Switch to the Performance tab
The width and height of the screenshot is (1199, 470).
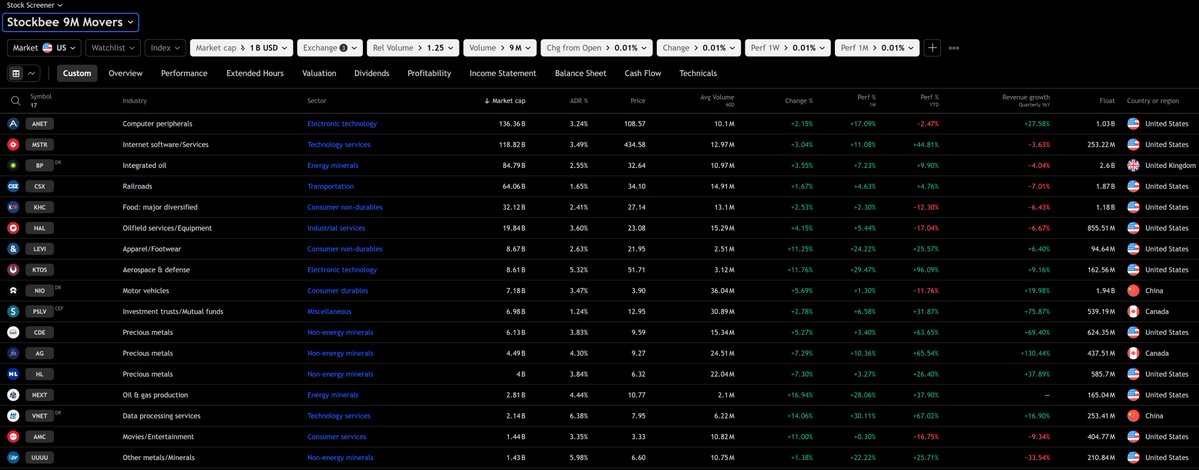184,73
